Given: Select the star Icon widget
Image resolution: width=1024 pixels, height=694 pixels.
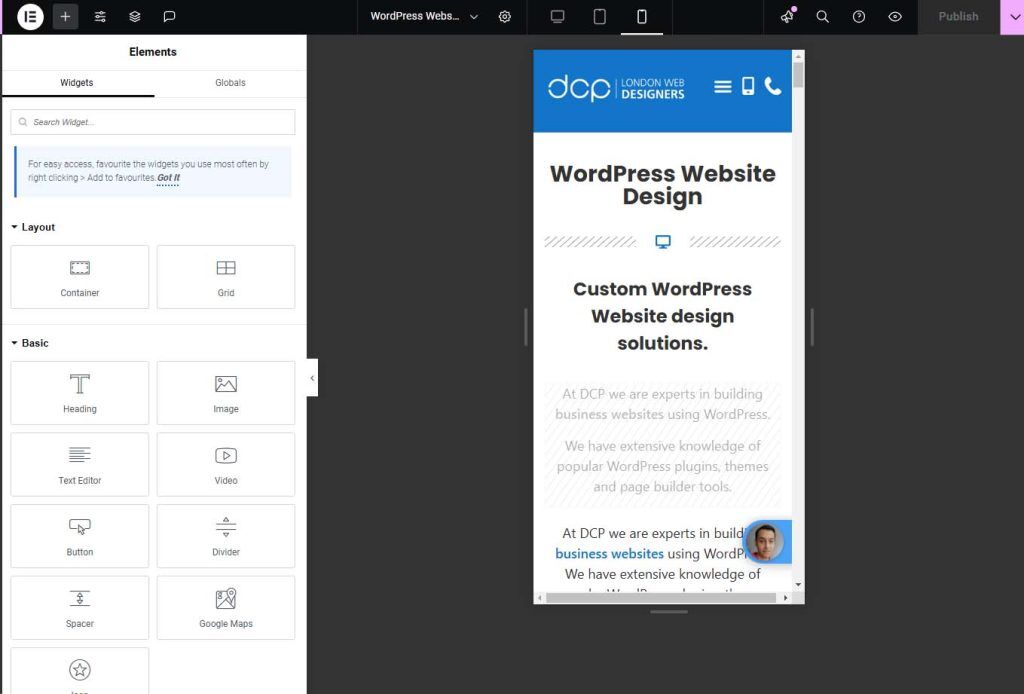Looking at the screenshot, I should tap(80, 671).
